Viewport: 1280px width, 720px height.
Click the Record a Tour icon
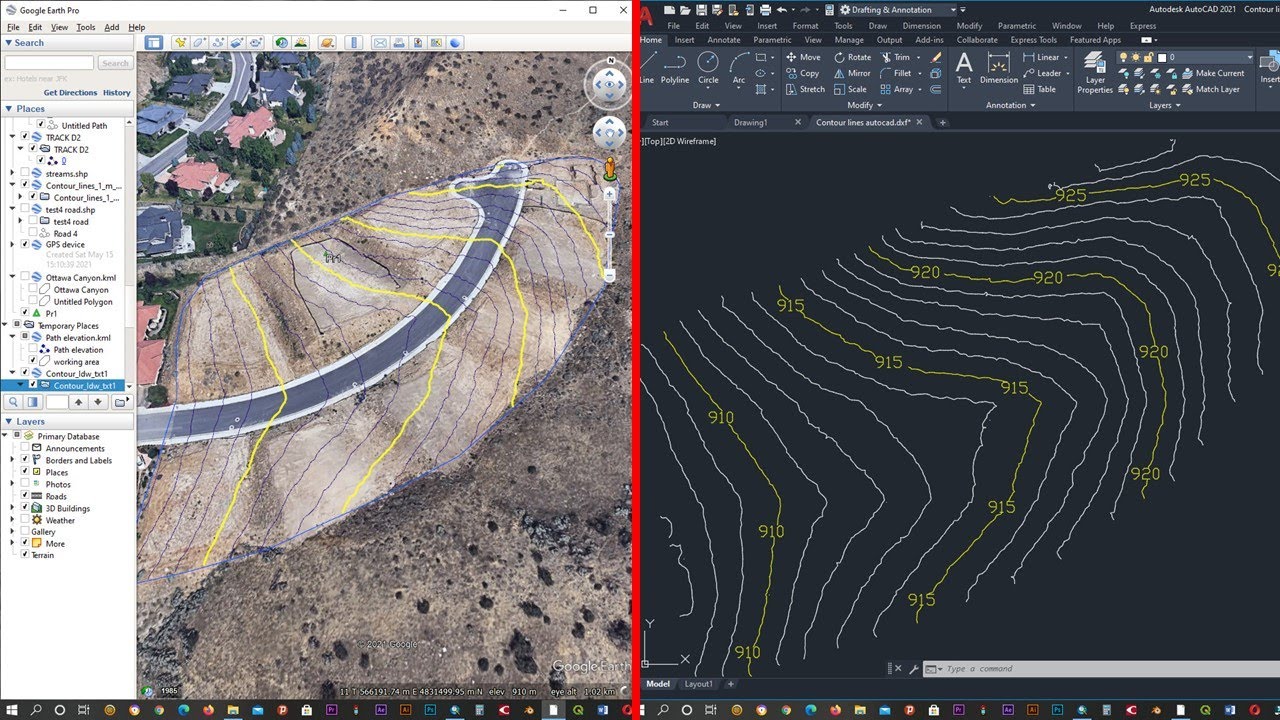coord(256,43)
